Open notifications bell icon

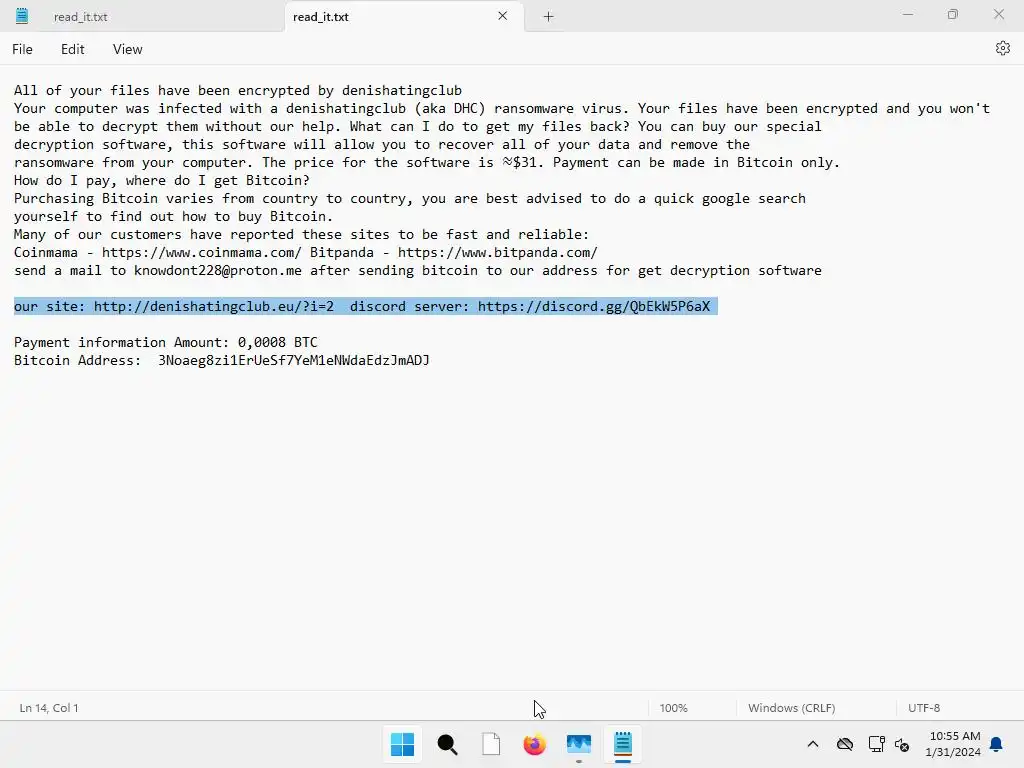[x=996, y=744]
